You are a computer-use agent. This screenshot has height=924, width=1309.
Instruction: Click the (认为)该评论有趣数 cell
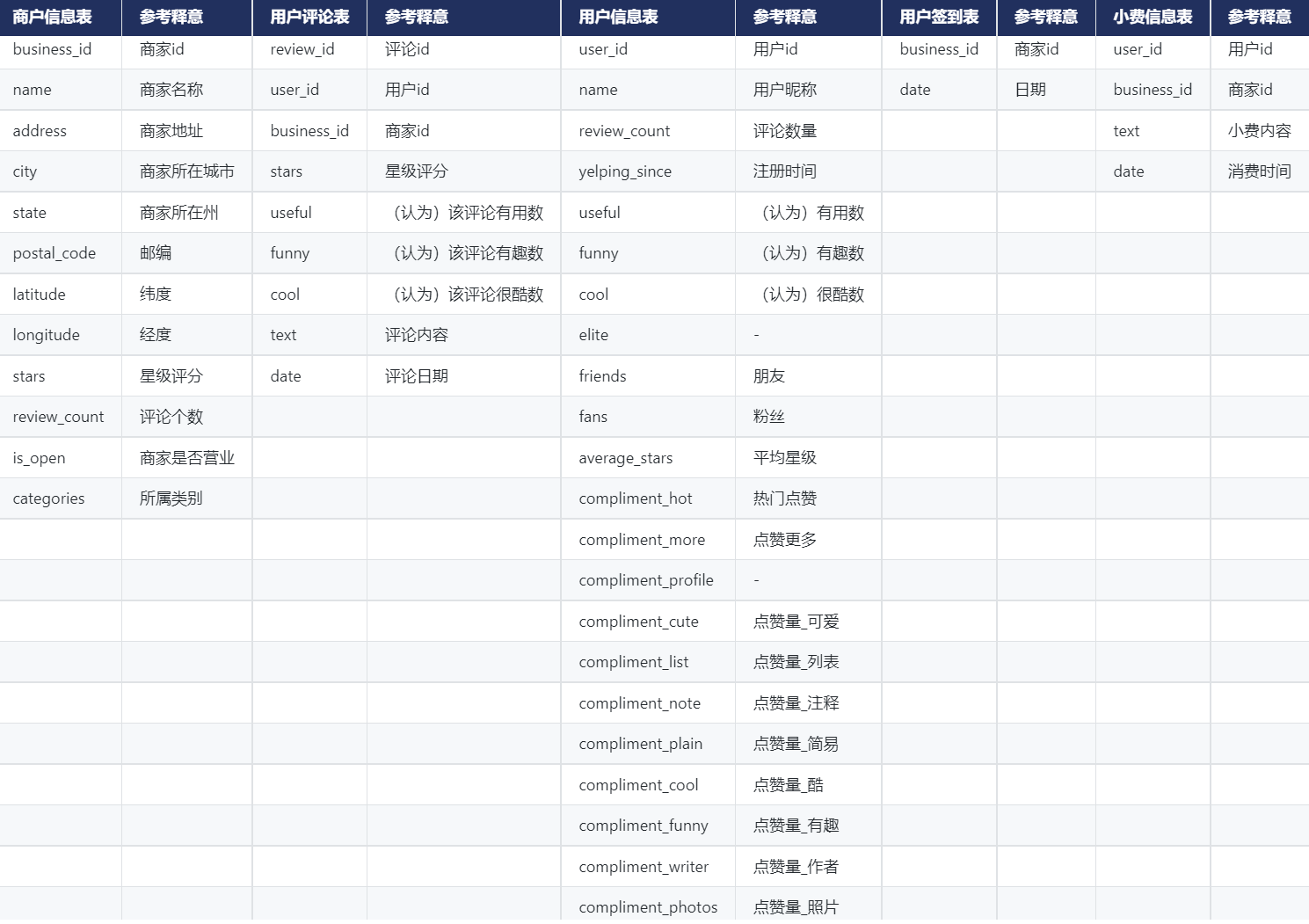[463, 253]
